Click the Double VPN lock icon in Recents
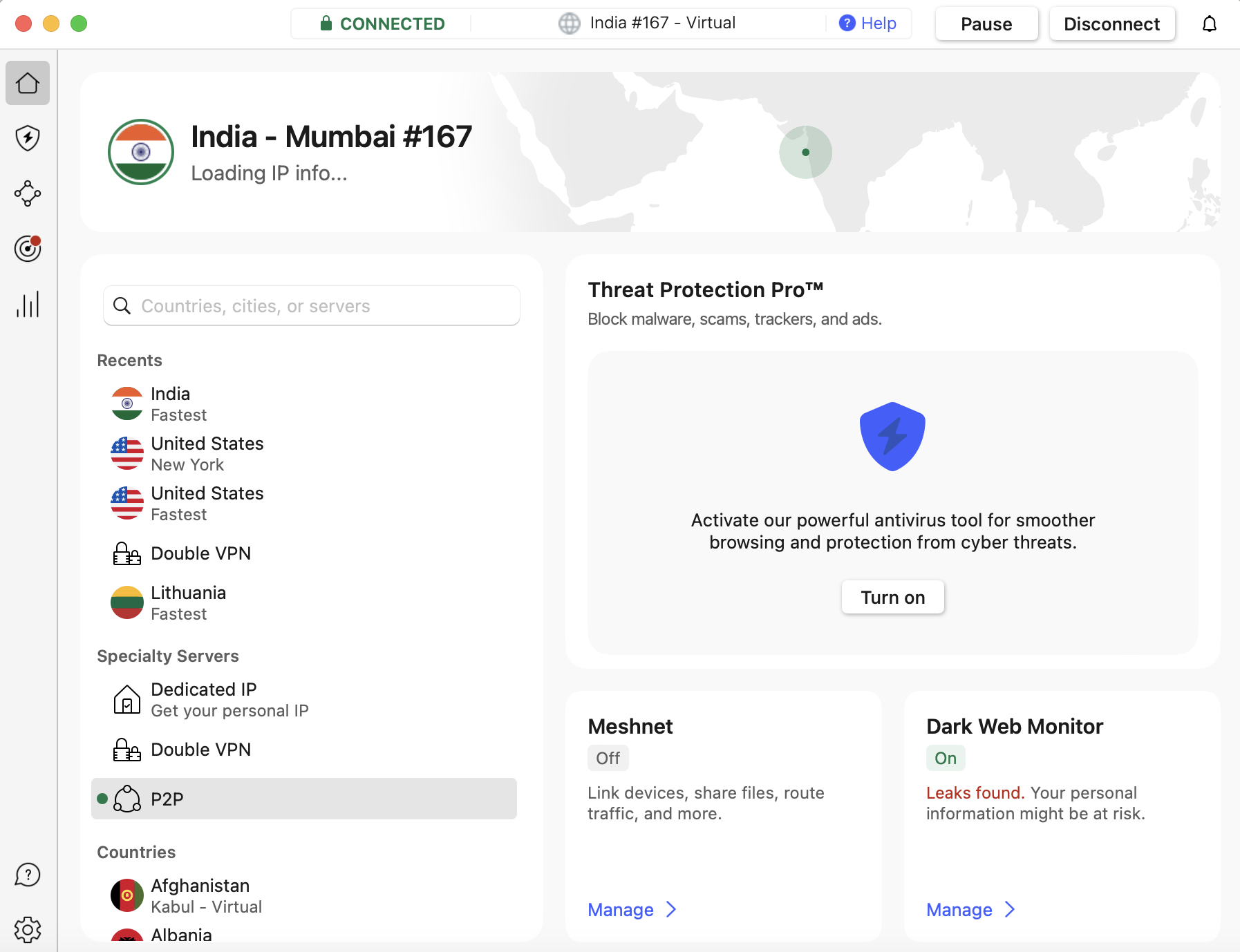 pyautogui.click(x=127, y=553)
